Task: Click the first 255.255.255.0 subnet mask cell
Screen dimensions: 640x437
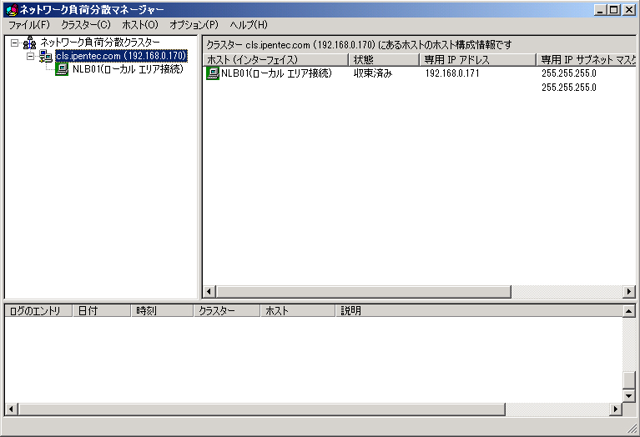Action: coord(569,73)
